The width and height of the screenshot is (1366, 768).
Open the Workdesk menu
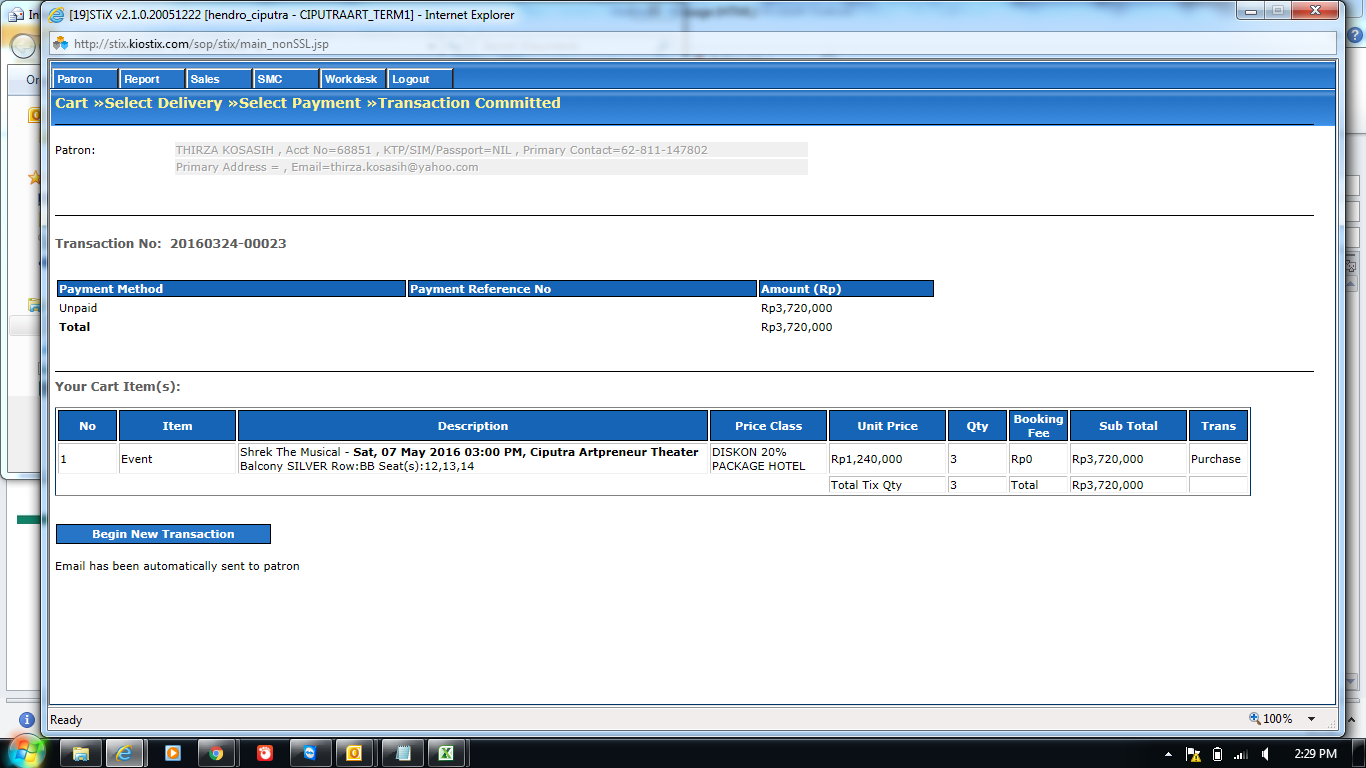[351, 79]
